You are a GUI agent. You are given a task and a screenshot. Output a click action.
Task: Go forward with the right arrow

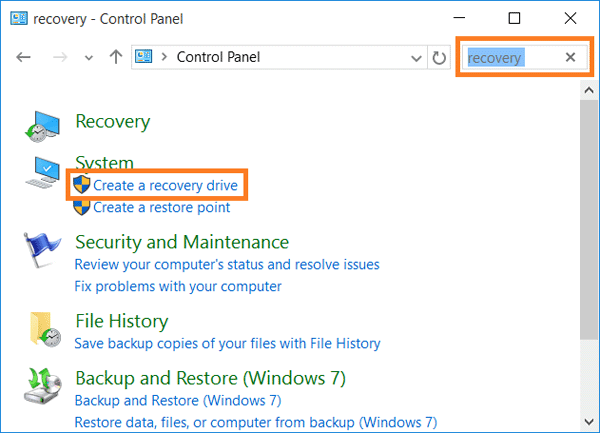click(60, 57)
